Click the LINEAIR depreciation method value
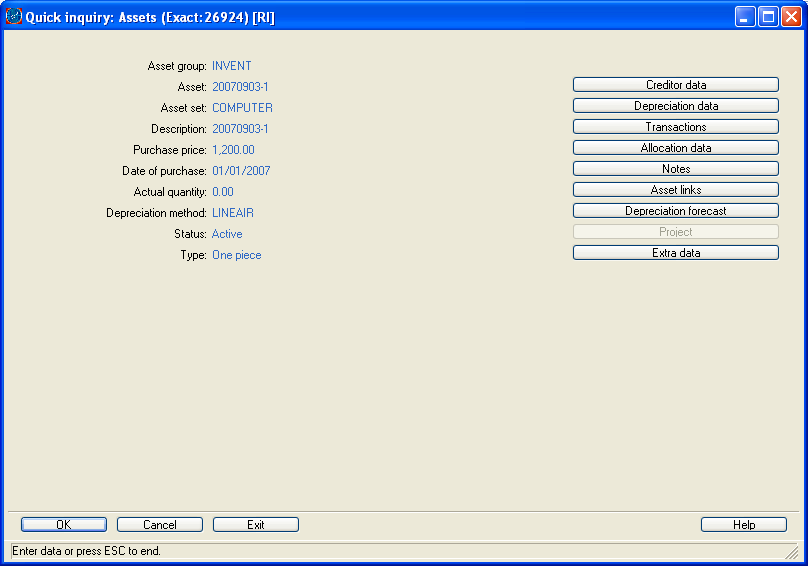This screenshot has width=808, height=566. [x=232, y=213]
